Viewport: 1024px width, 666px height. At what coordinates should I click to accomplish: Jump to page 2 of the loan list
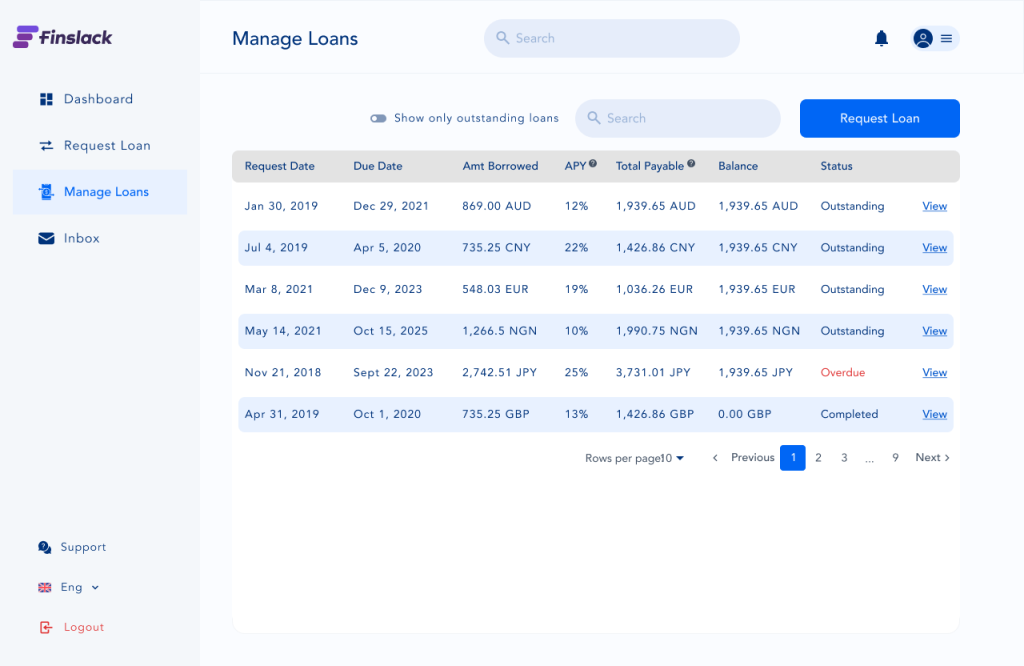[x=818, y=457]
